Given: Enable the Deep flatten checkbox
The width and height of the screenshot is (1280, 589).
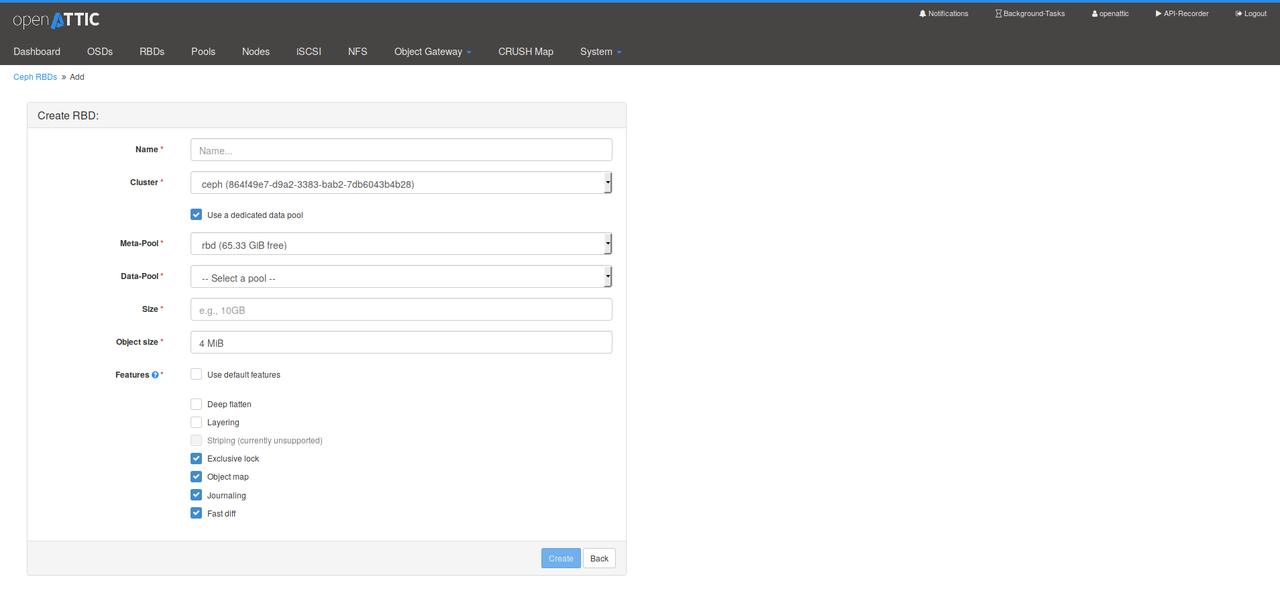Looking at the screenshot, I should pyautogui.click(x=196, y=404).
